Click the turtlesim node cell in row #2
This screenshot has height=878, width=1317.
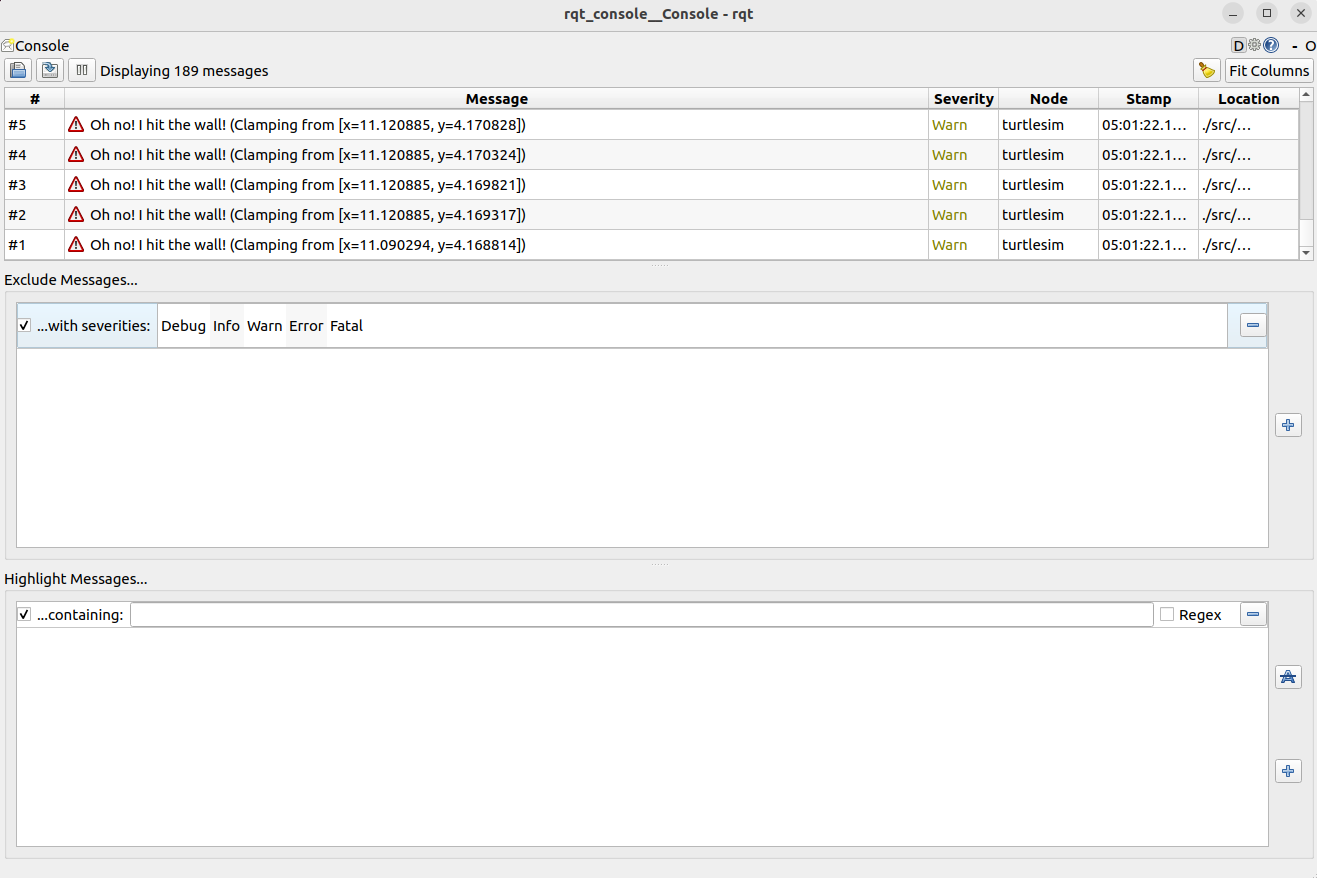tap(1049, 215)
